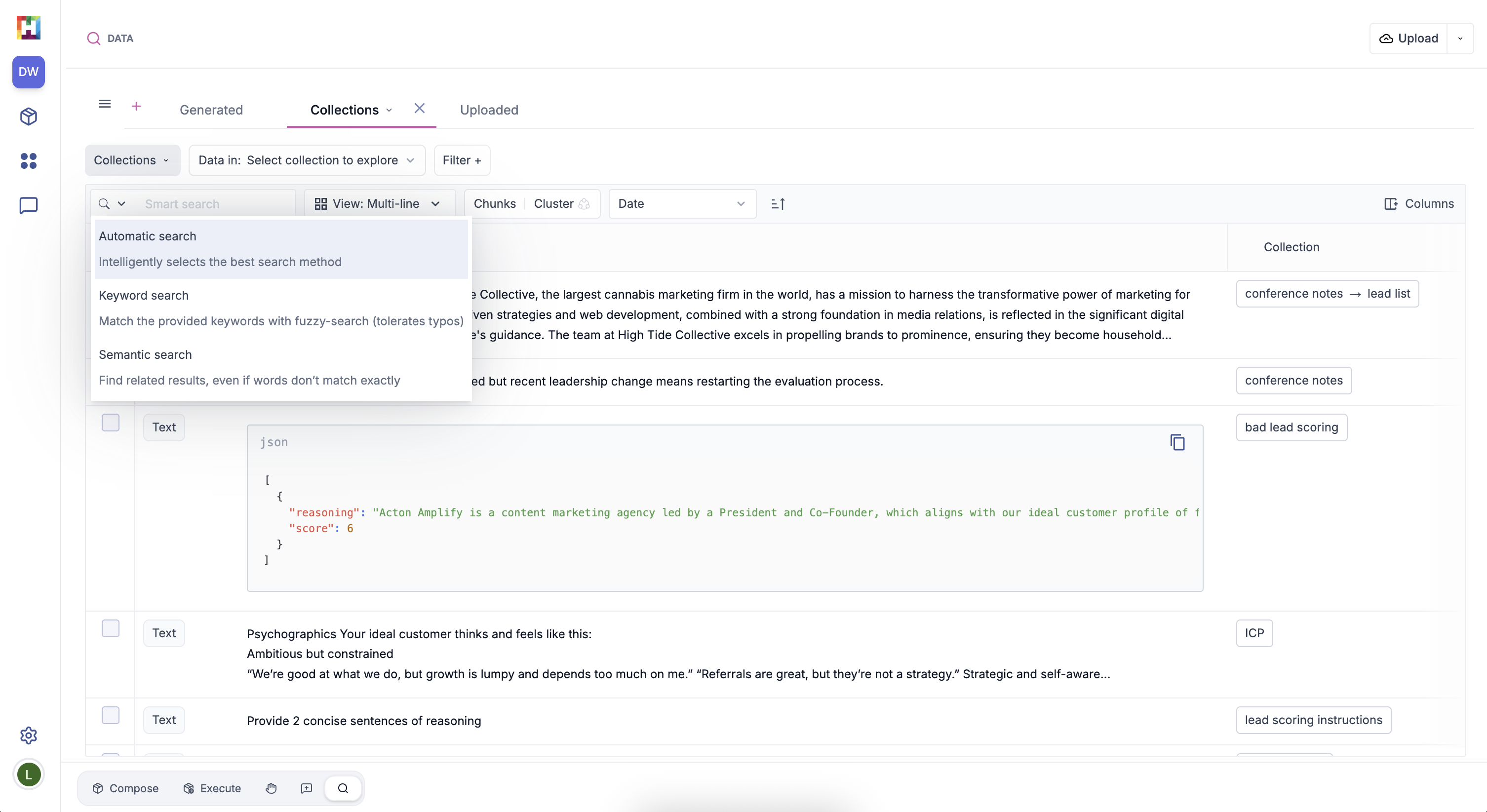Choose Semantic search from the search options
This screenshot has width=1487, height=812.
tap(145, 354)
